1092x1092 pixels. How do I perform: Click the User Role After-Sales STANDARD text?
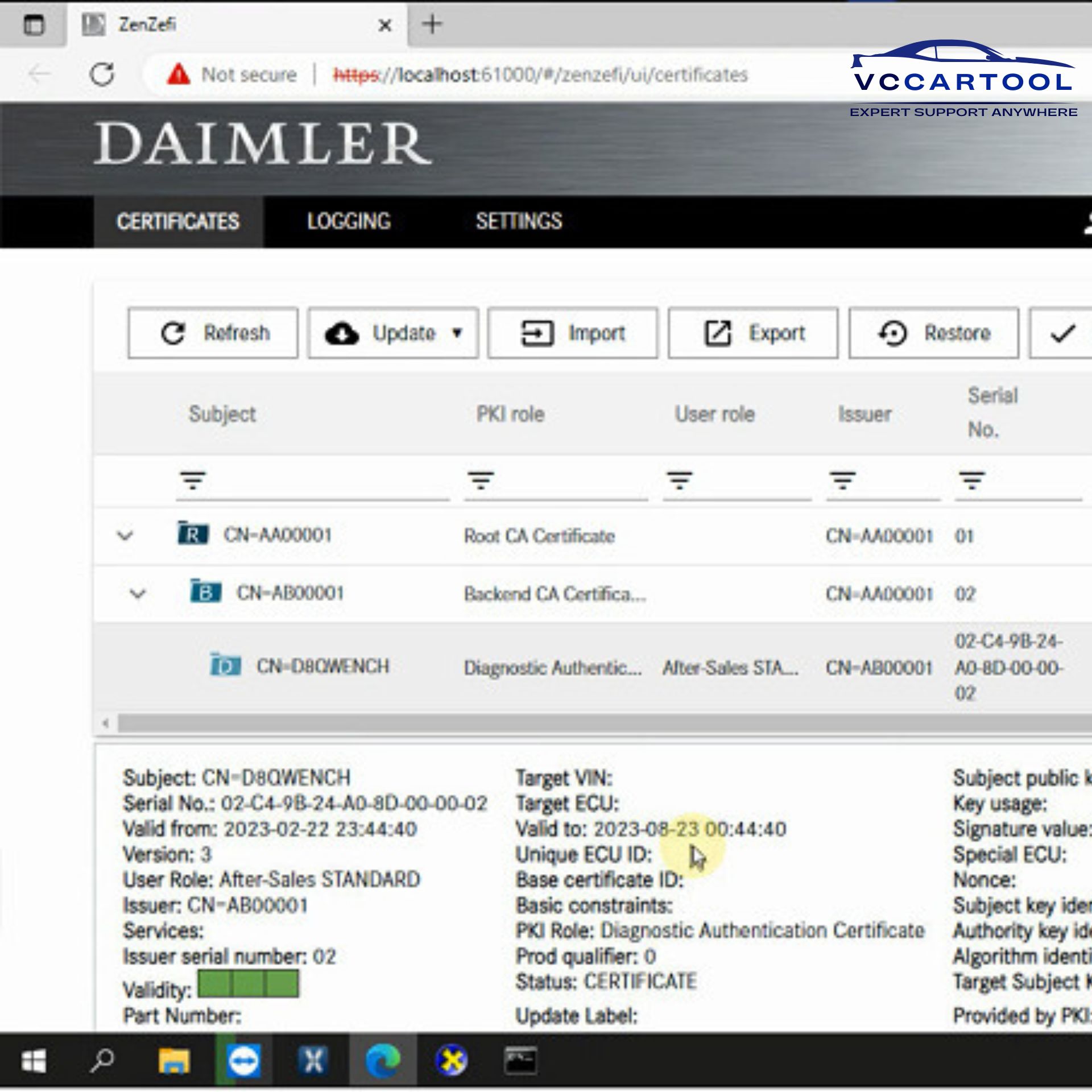tap(272, 880)
